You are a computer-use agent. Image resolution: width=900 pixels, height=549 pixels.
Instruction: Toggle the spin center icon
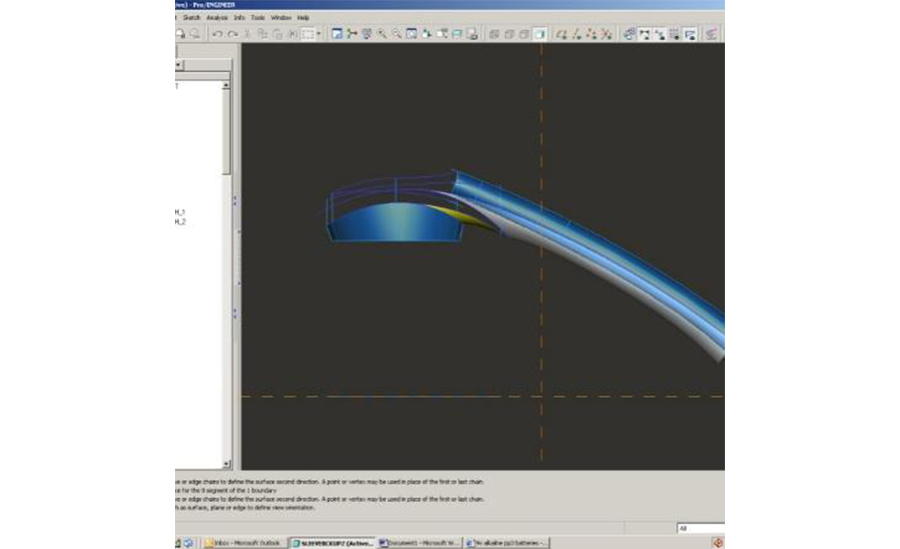coord(352,34)
